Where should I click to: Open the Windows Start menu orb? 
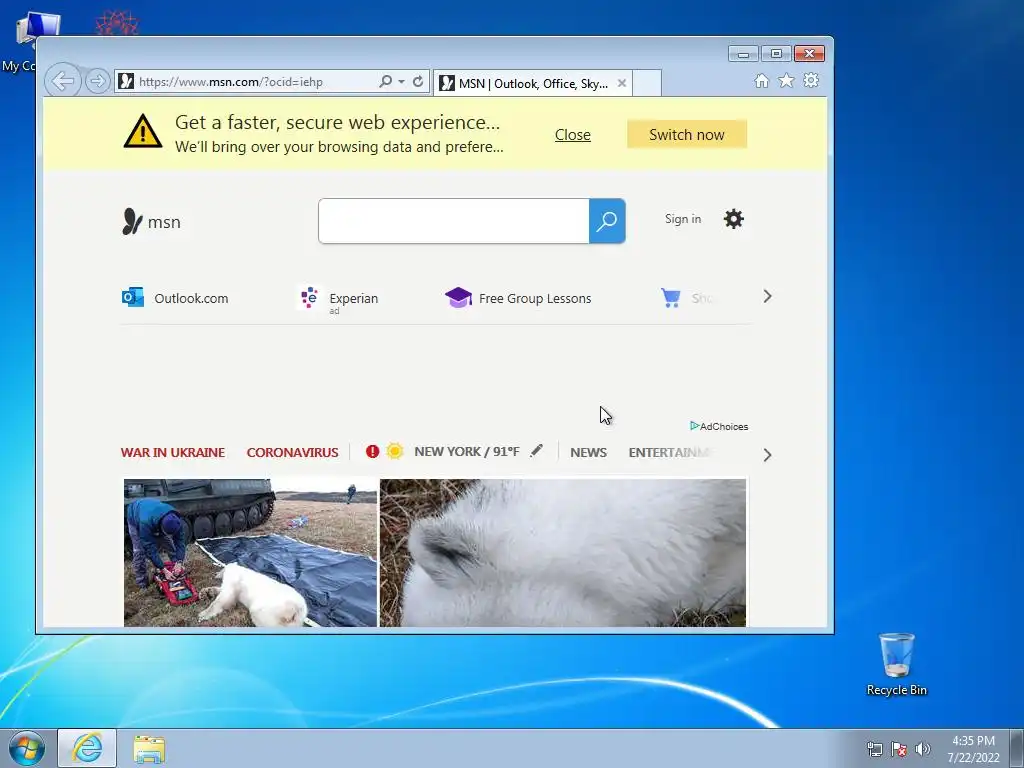point(27,748)
